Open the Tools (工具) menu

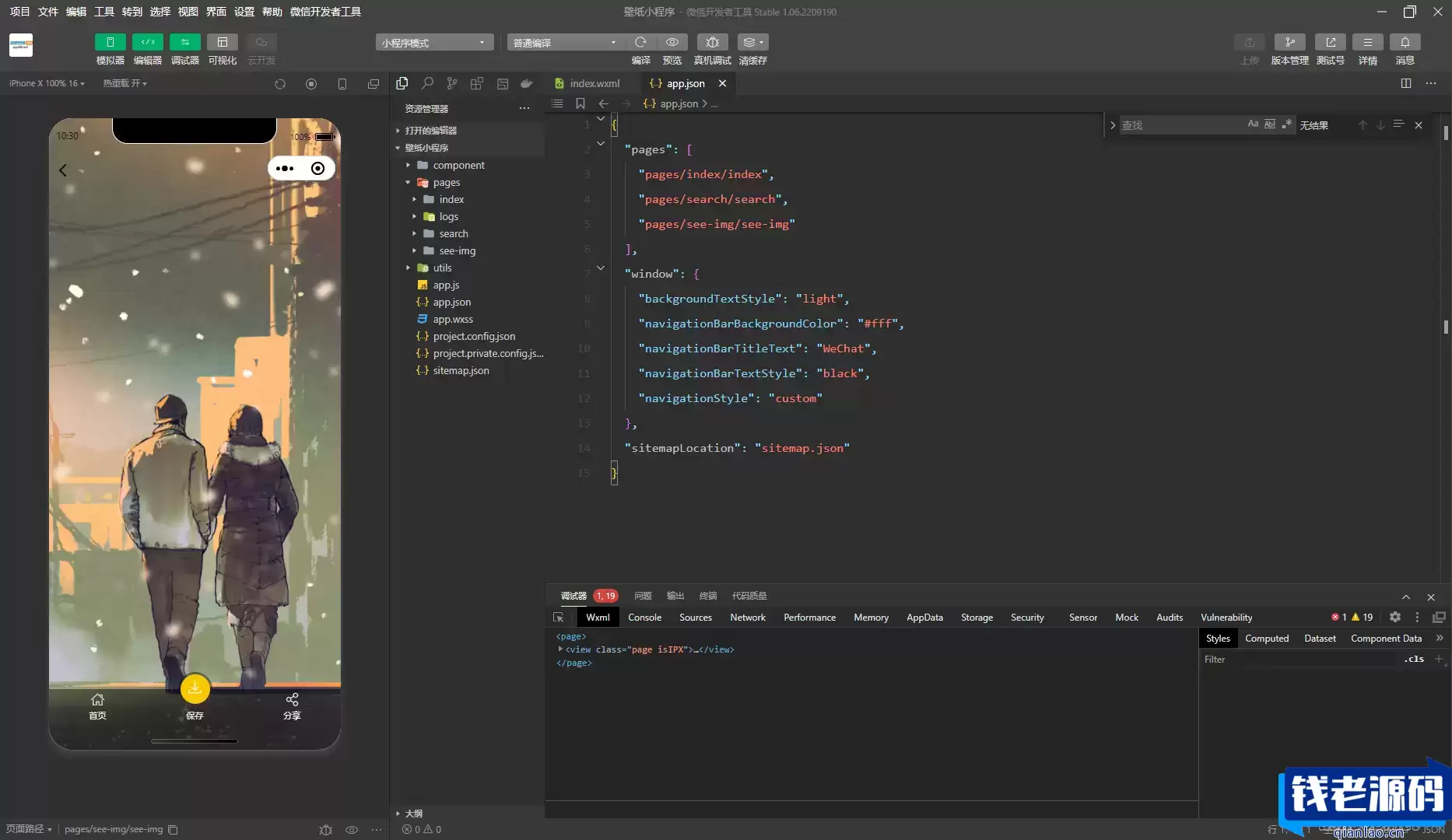tap(103, 12)
